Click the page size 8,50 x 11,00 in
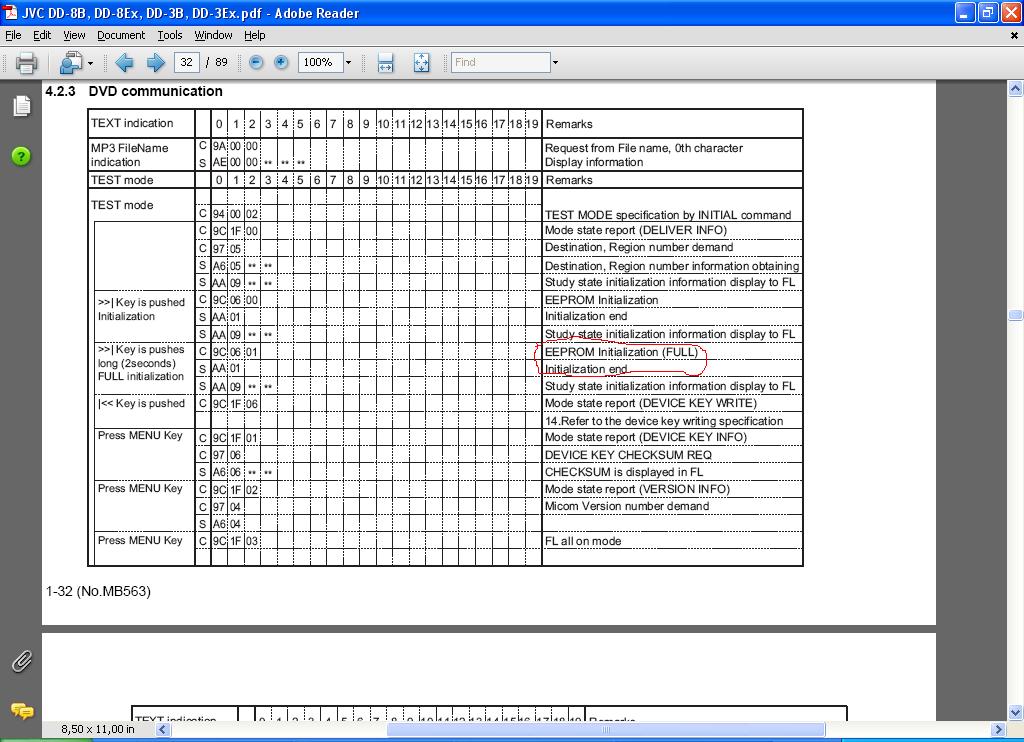Viewport: 1024px width, 742px height. (x=97, y=729)
